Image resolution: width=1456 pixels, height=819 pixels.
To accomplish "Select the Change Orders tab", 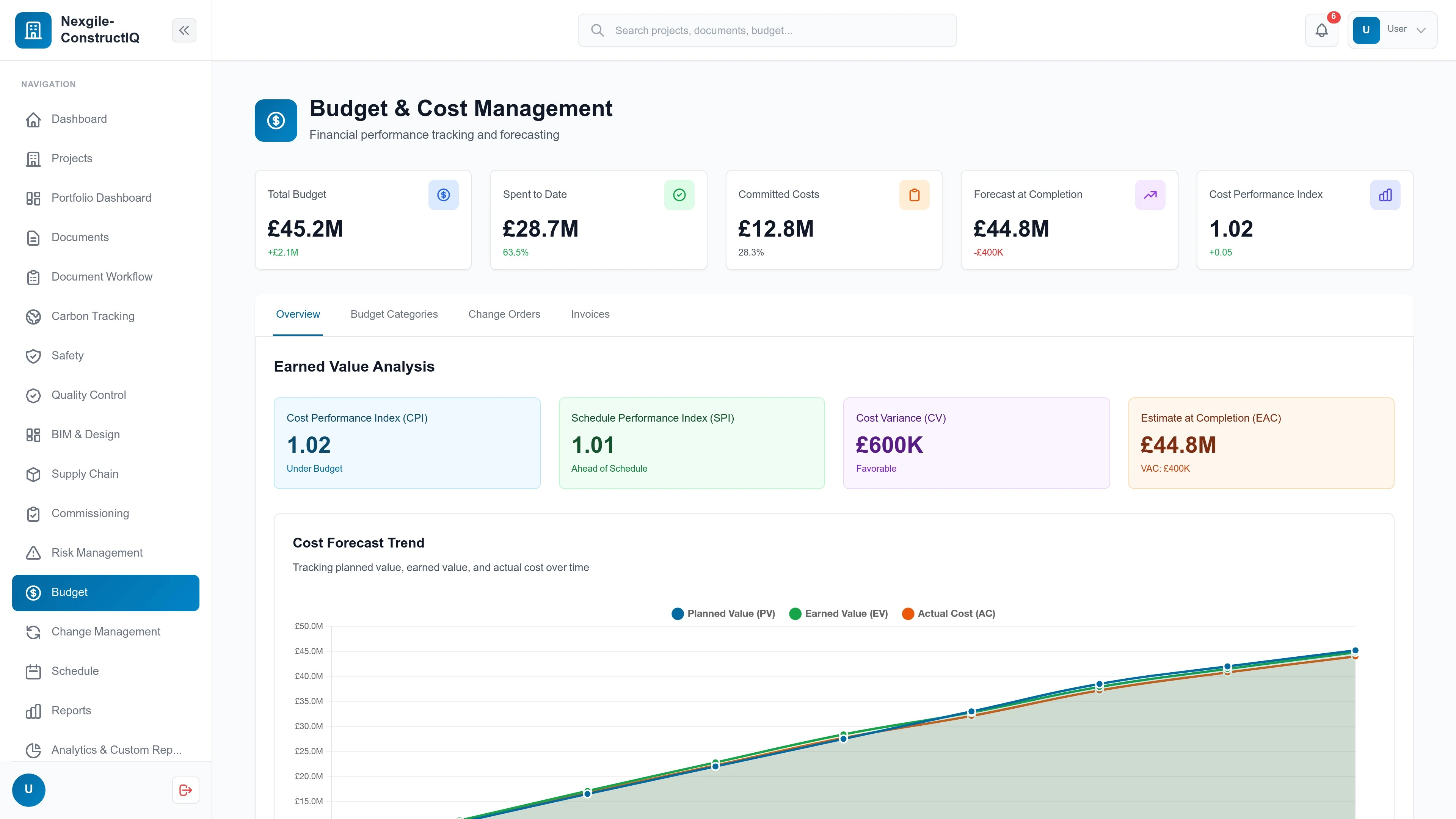I will 504,314.
